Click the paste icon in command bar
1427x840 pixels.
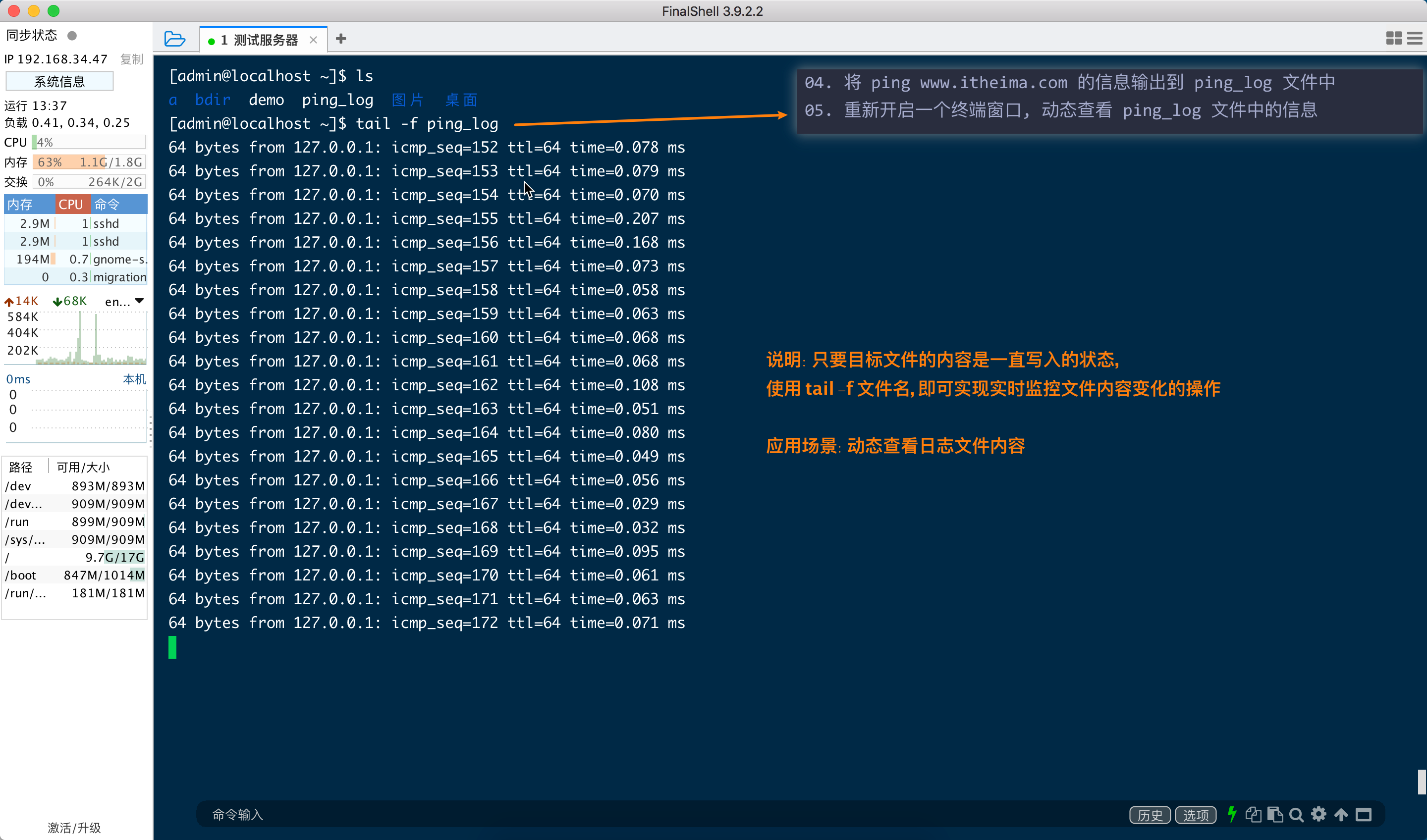point(1275,815)
